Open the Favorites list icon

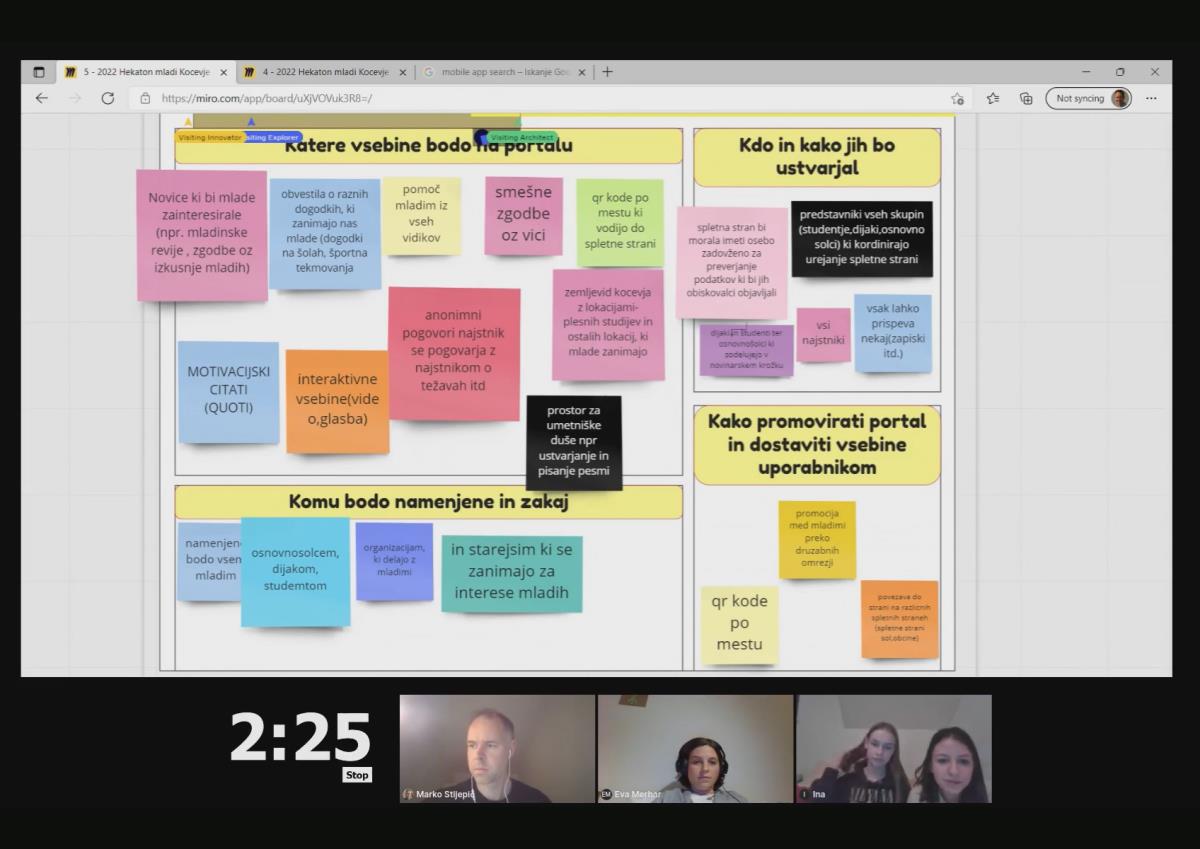point(992,98)
